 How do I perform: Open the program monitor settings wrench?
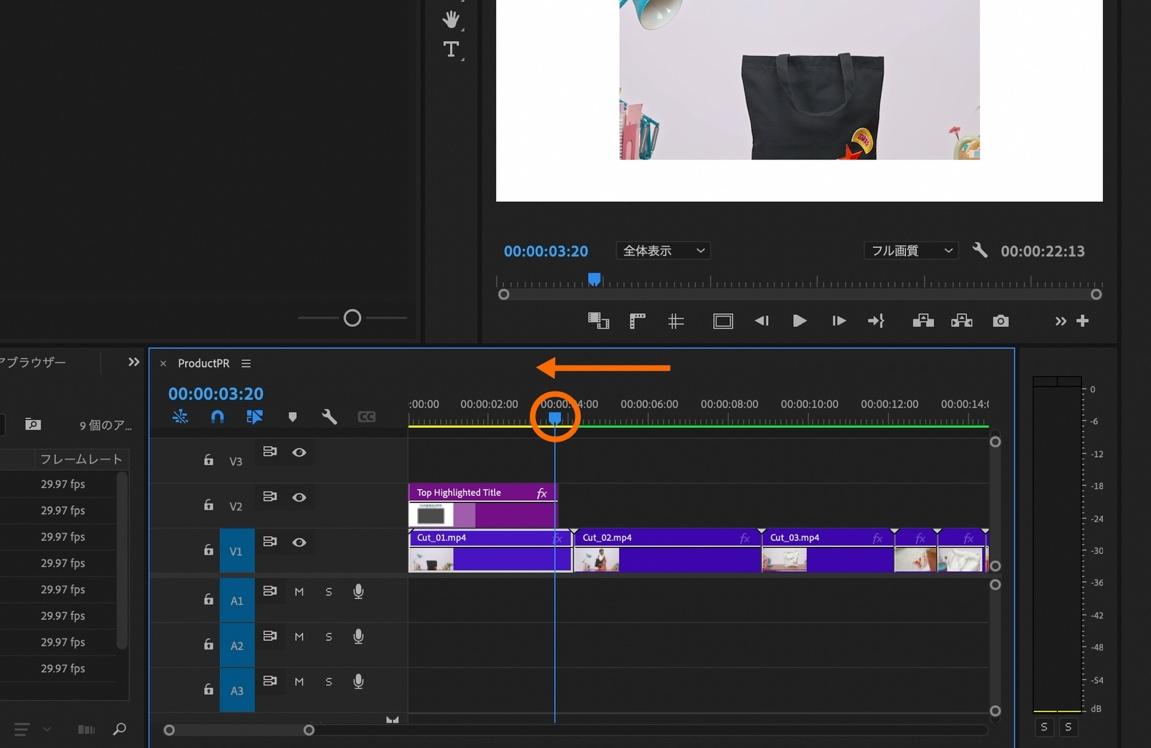(x=979, y=250)
